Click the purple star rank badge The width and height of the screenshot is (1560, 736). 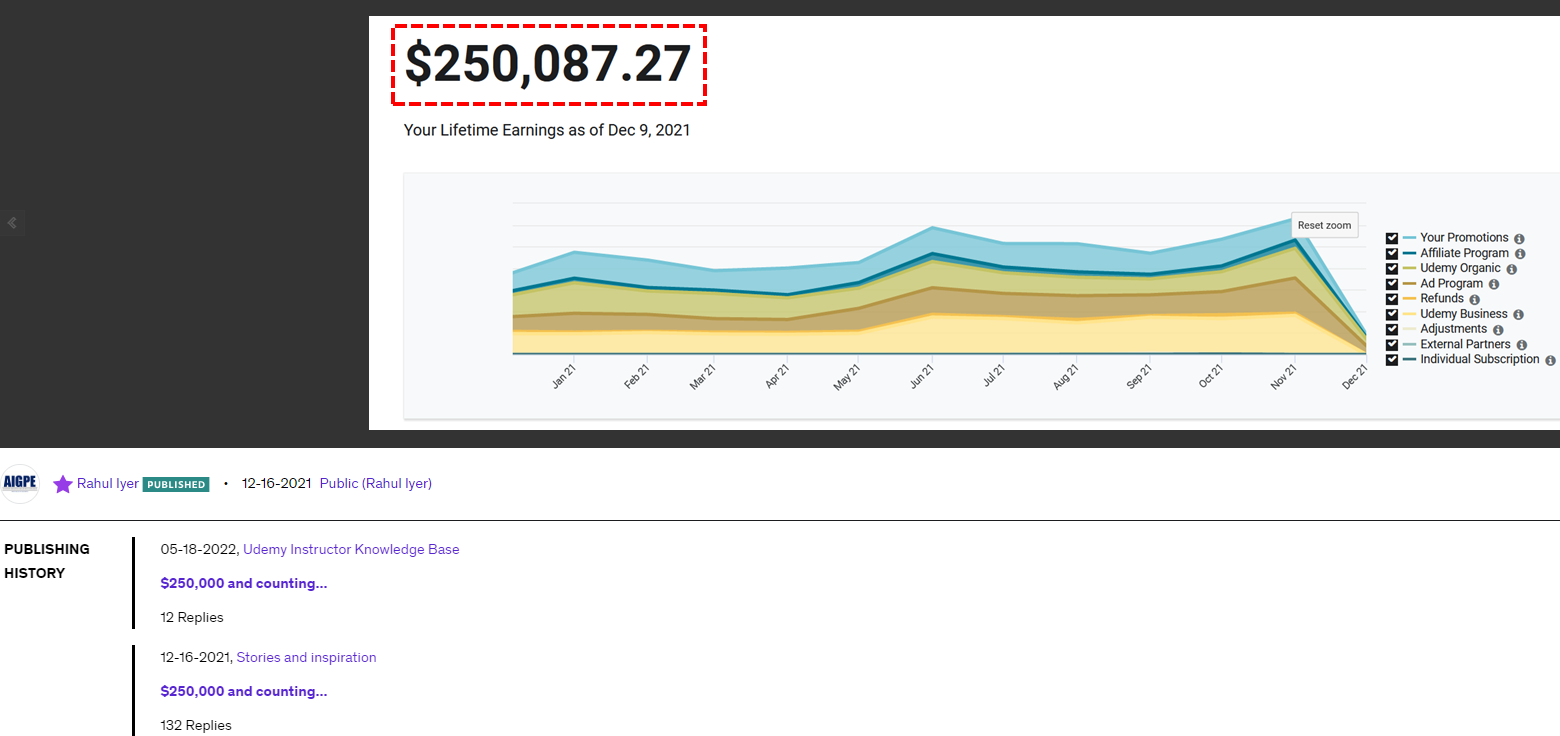coord(63,484)
